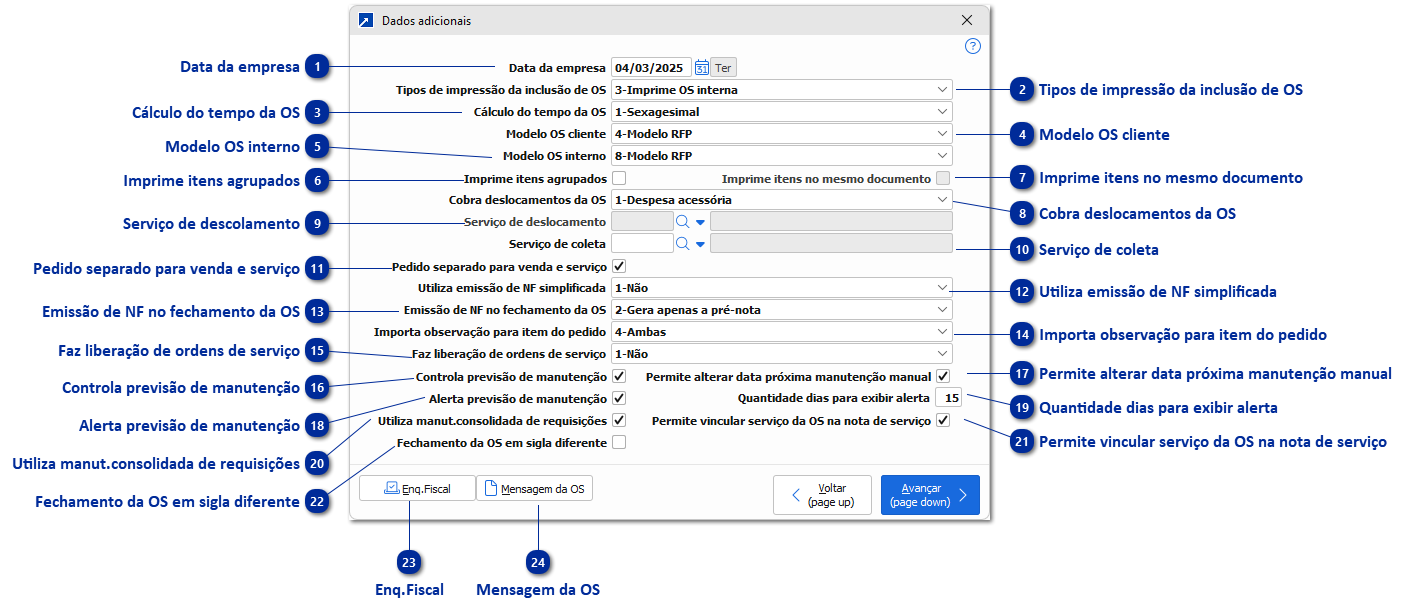Open the Utiliza emissão de NF simplificada dropdown
1408x616 pixels.
click(941, 287)
